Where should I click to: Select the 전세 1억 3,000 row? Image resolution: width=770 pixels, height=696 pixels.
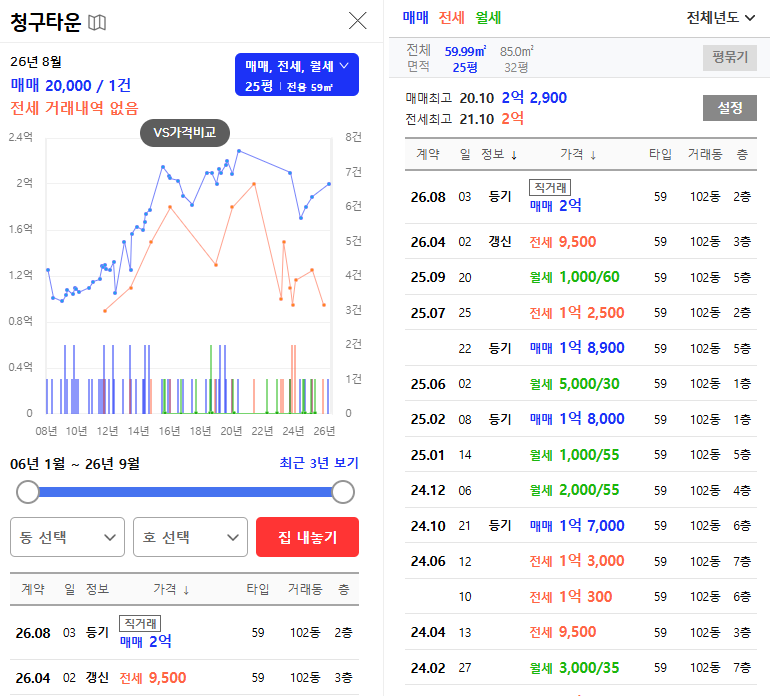(580, 561)
